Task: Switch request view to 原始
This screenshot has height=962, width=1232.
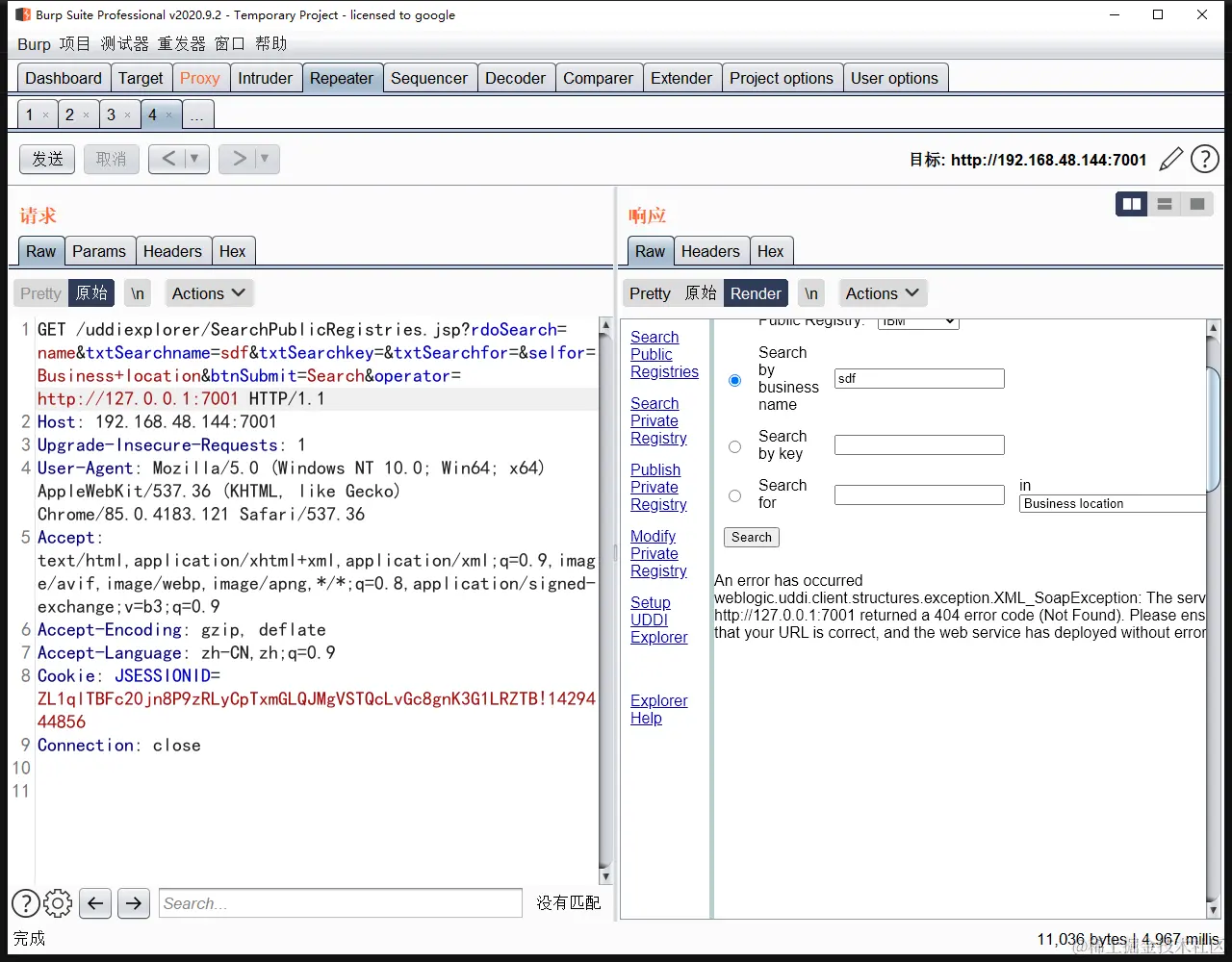Action: pos(91,293)
